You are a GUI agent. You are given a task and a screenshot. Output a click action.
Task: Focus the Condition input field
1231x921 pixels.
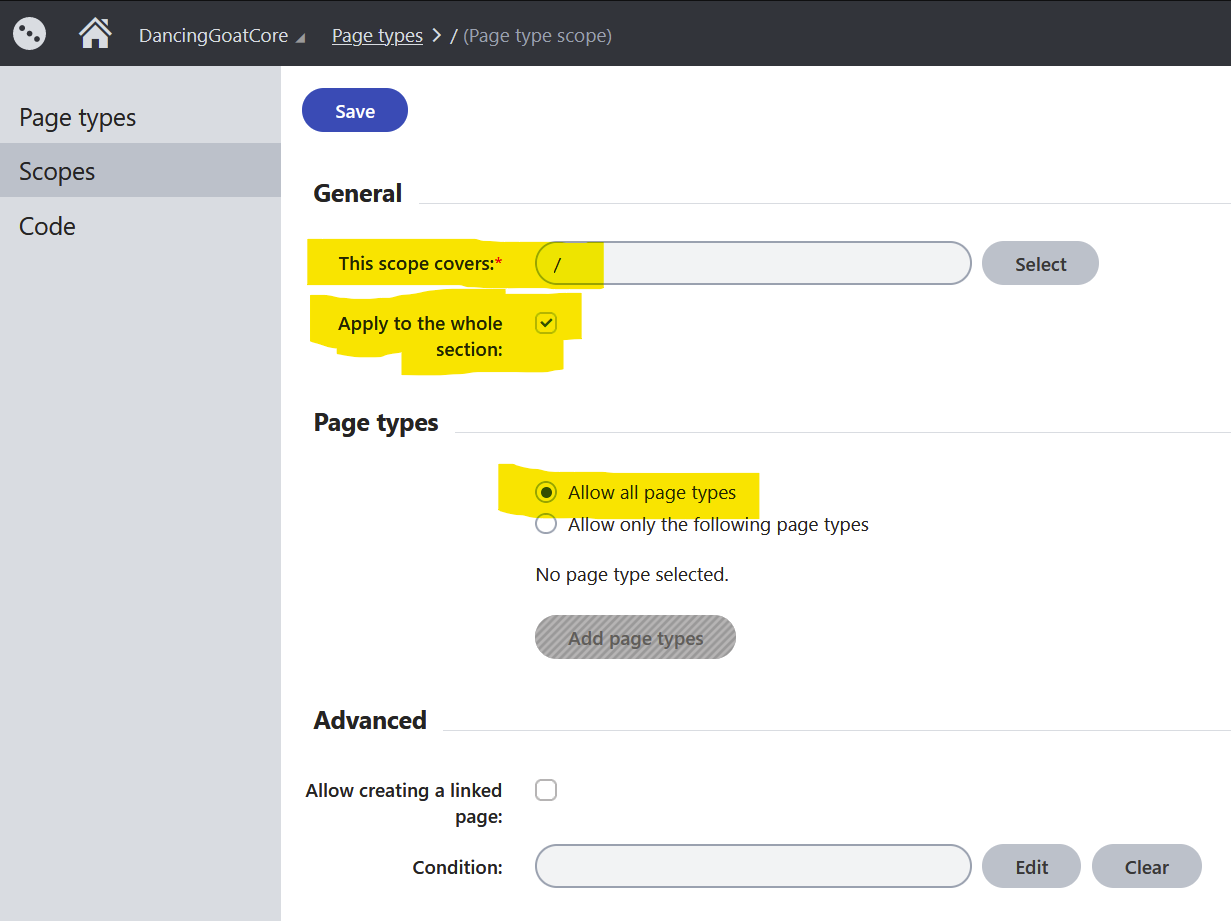click(x=753, y=866)
